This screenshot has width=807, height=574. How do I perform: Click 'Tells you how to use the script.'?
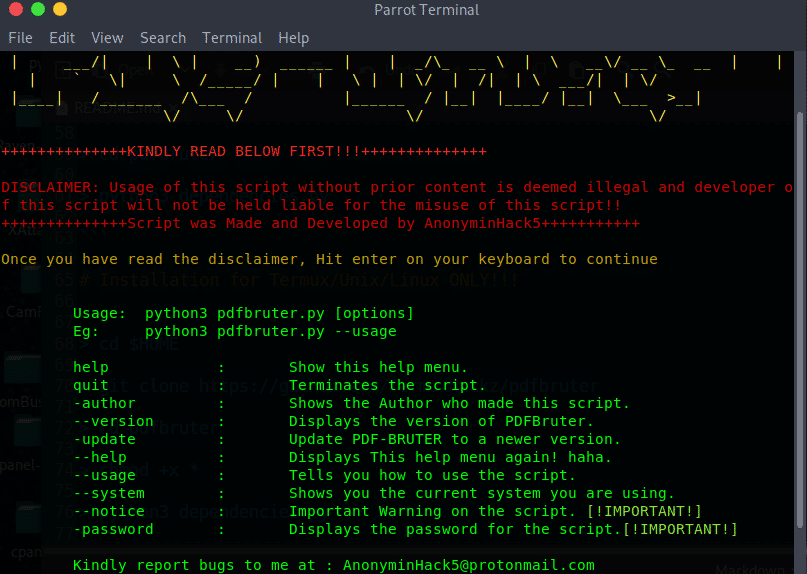[x=432, y=476]
